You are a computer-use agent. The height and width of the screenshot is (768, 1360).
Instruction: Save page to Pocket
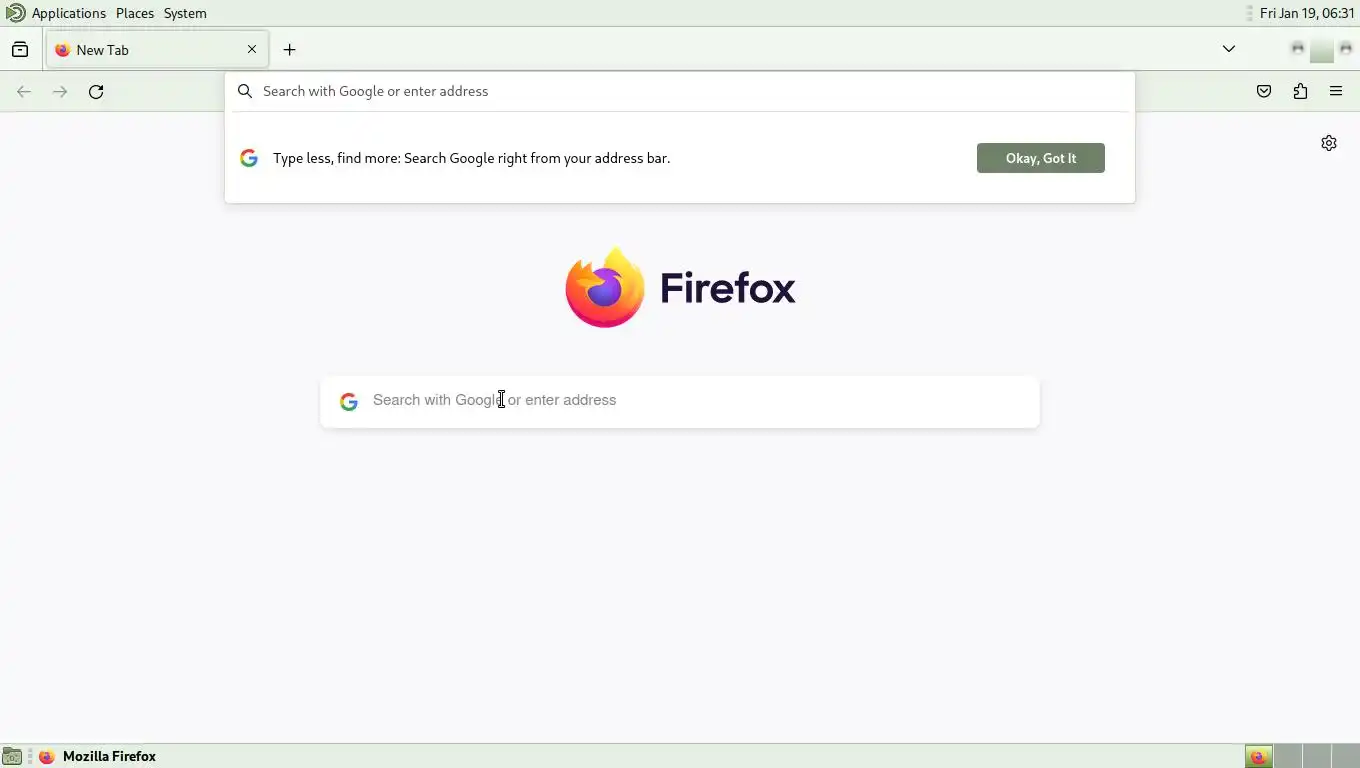[1264, 92]
